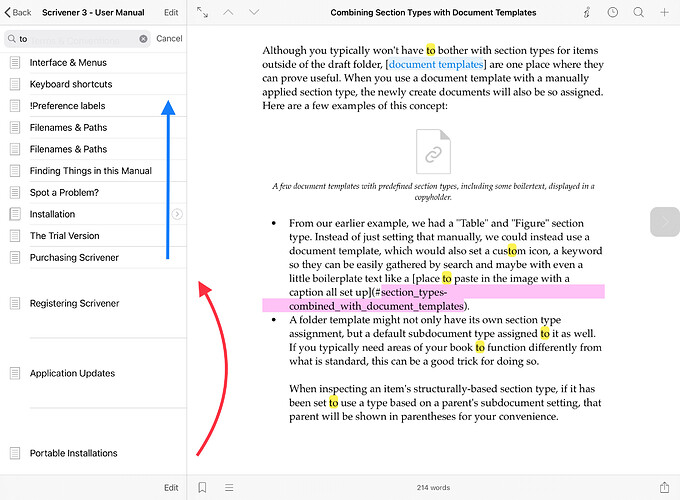Open the Interface & Menus document
Screen dimensions: 680x500
[x=93, y=62]
